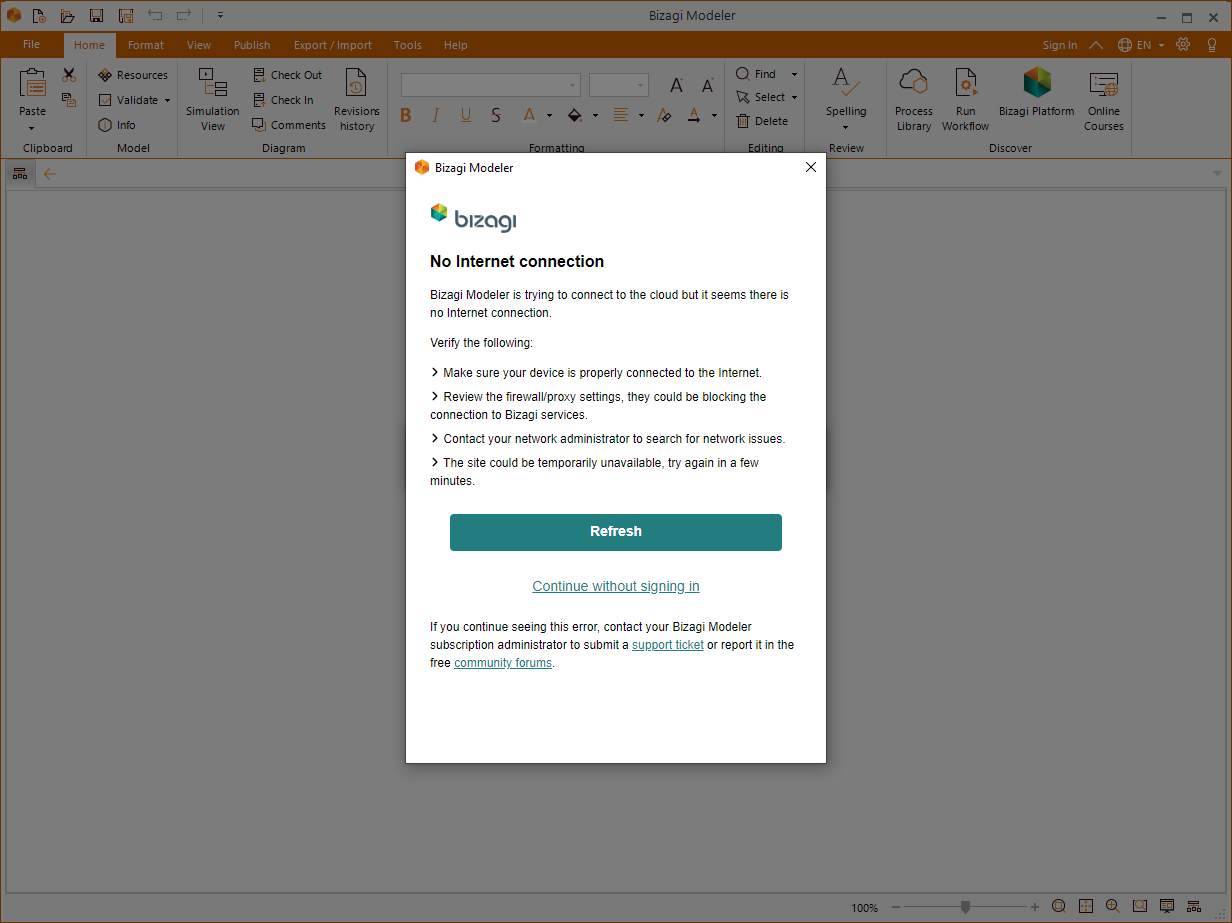Open the EN language dropdown

coord(1141,45)
